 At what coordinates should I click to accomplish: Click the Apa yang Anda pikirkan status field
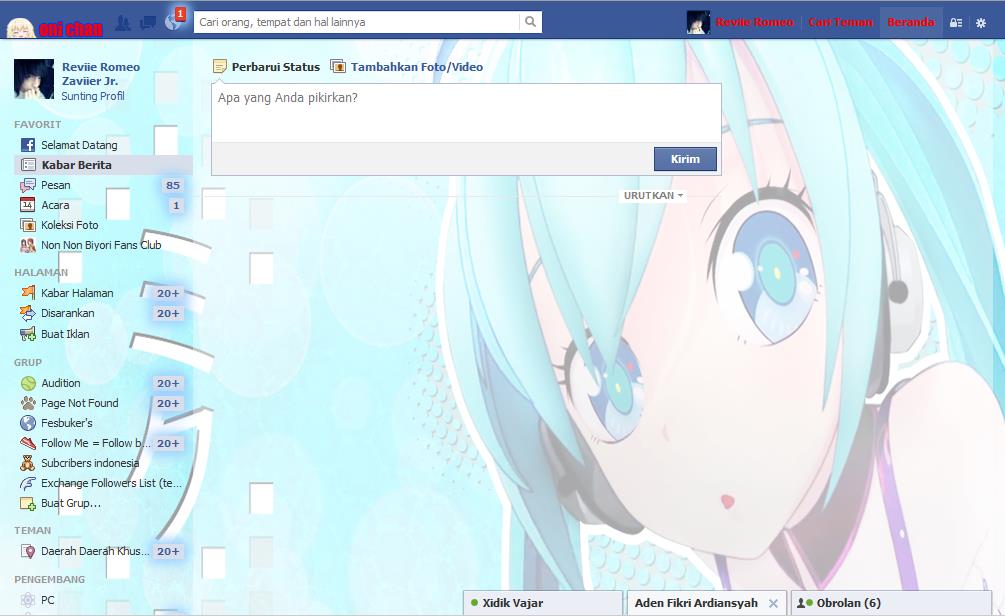[466, 113]
